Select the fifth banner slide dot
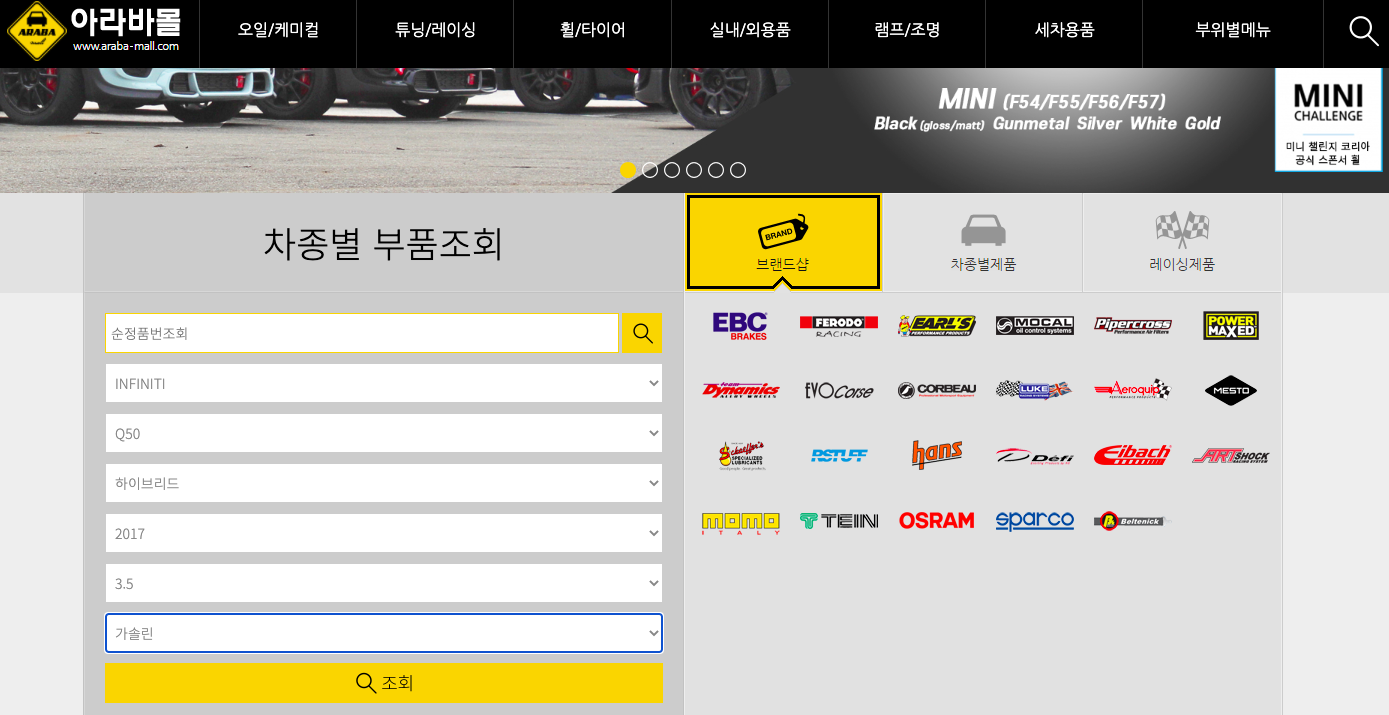The width and height of the screenshot is (1389, 715). 716,170
